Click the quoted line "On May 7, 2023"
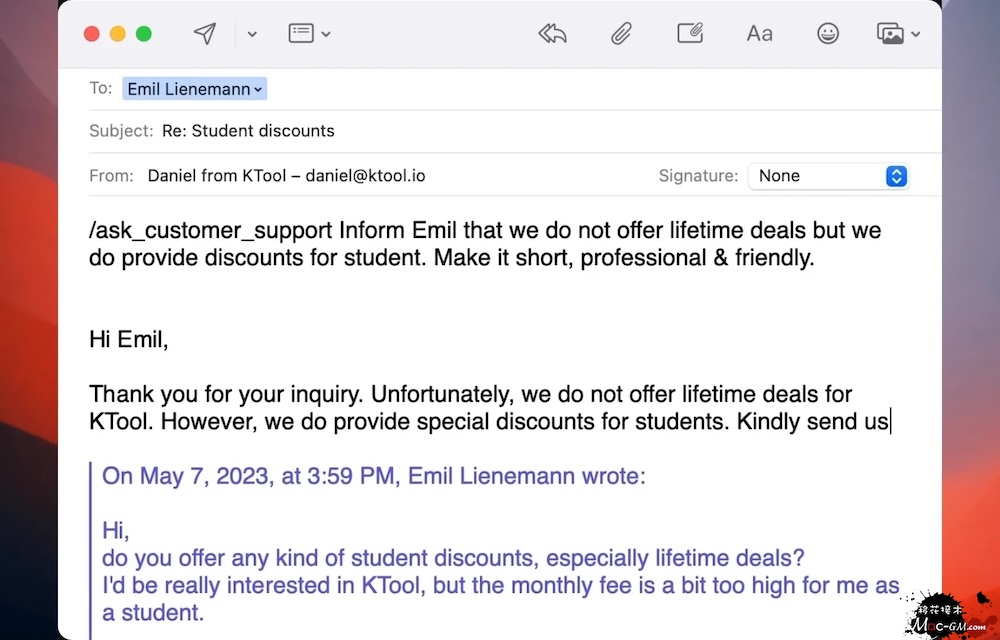The image size is (1000, 640). (x=374, y=476)
